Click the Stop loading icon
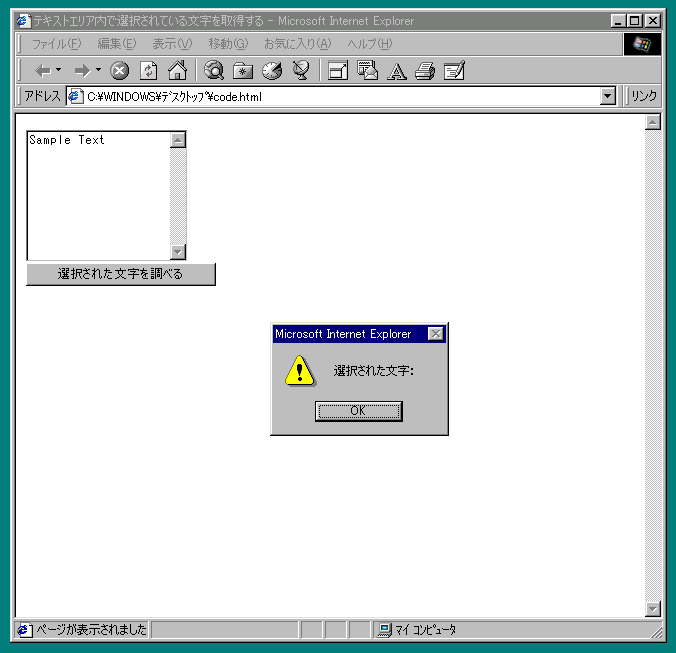 (x=119, y=71)
